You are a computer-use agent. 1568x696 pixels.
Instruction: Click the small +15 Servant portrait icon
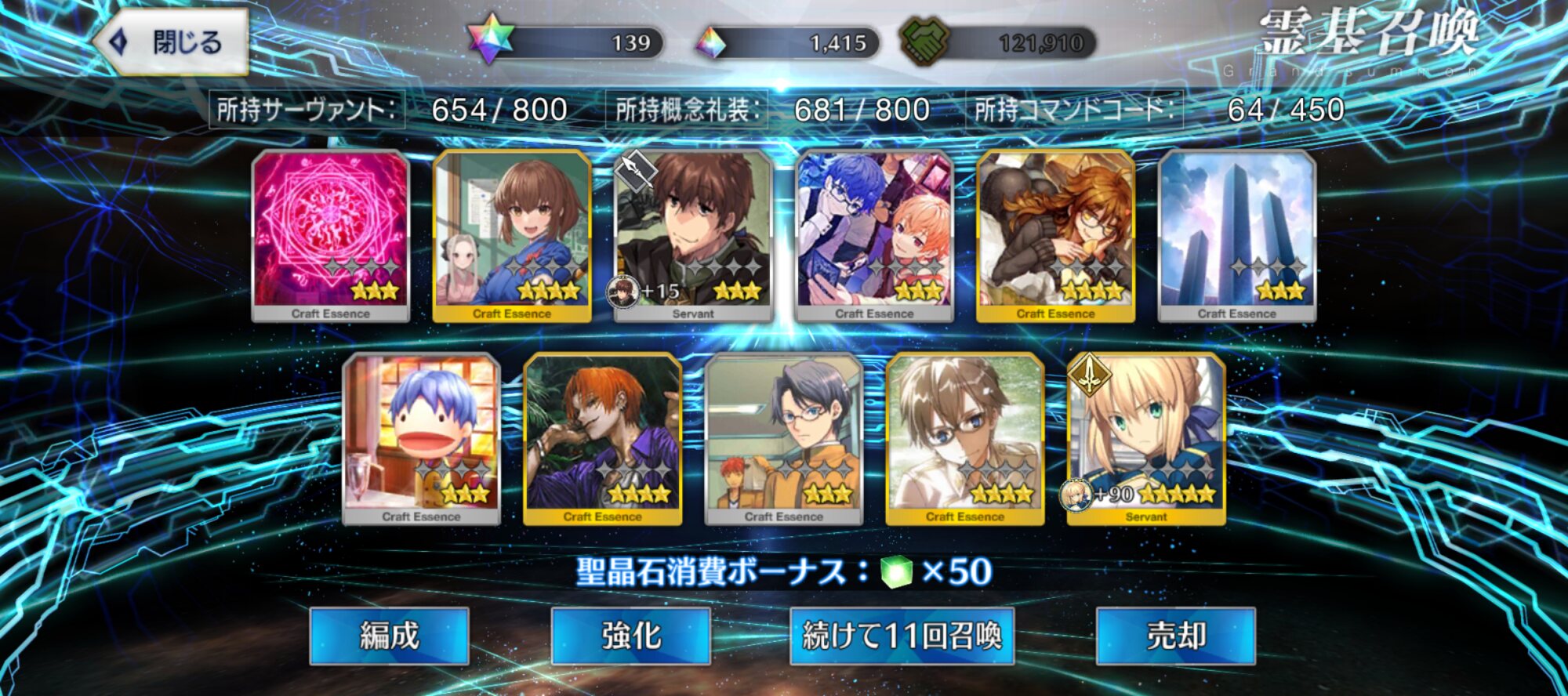(x=623, y=292)
